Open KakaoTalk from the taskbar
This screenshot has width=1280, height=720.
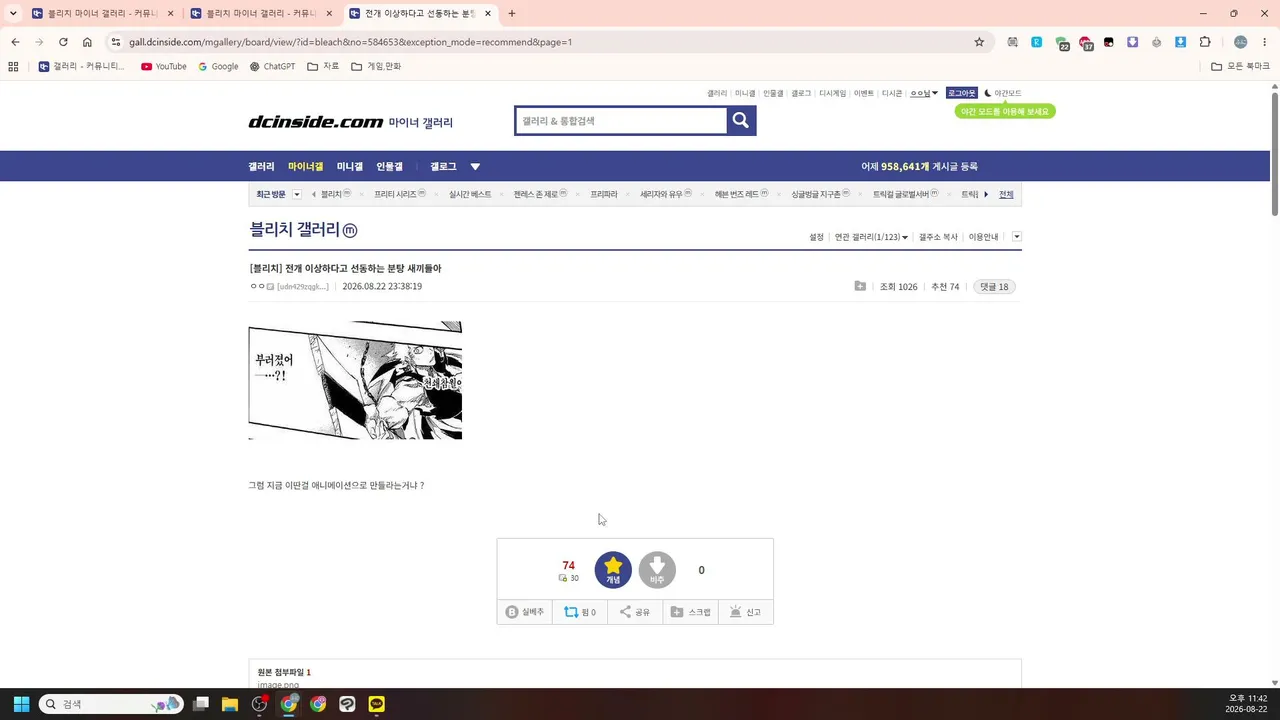point(376,704)
